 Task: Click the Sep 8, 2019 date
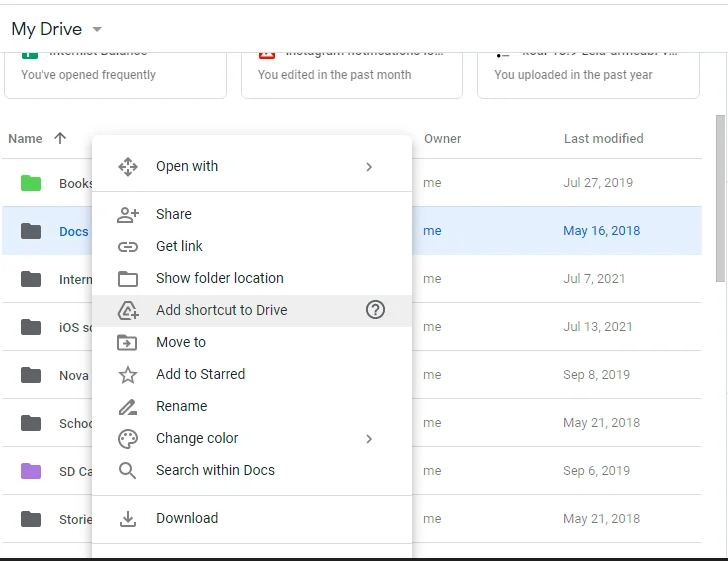point(597,375)
